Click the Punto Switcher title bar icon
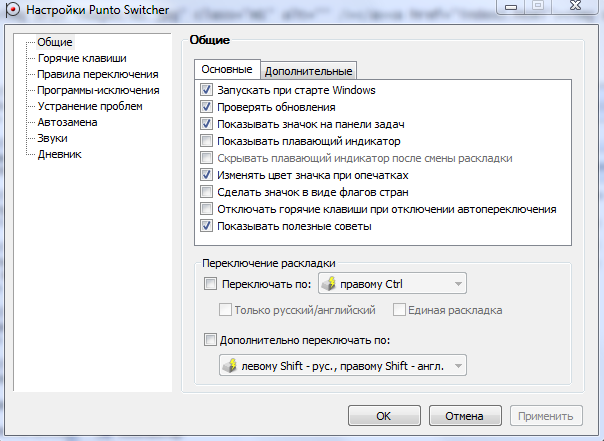This screenshot has width=604, height=441. point(12,9)
